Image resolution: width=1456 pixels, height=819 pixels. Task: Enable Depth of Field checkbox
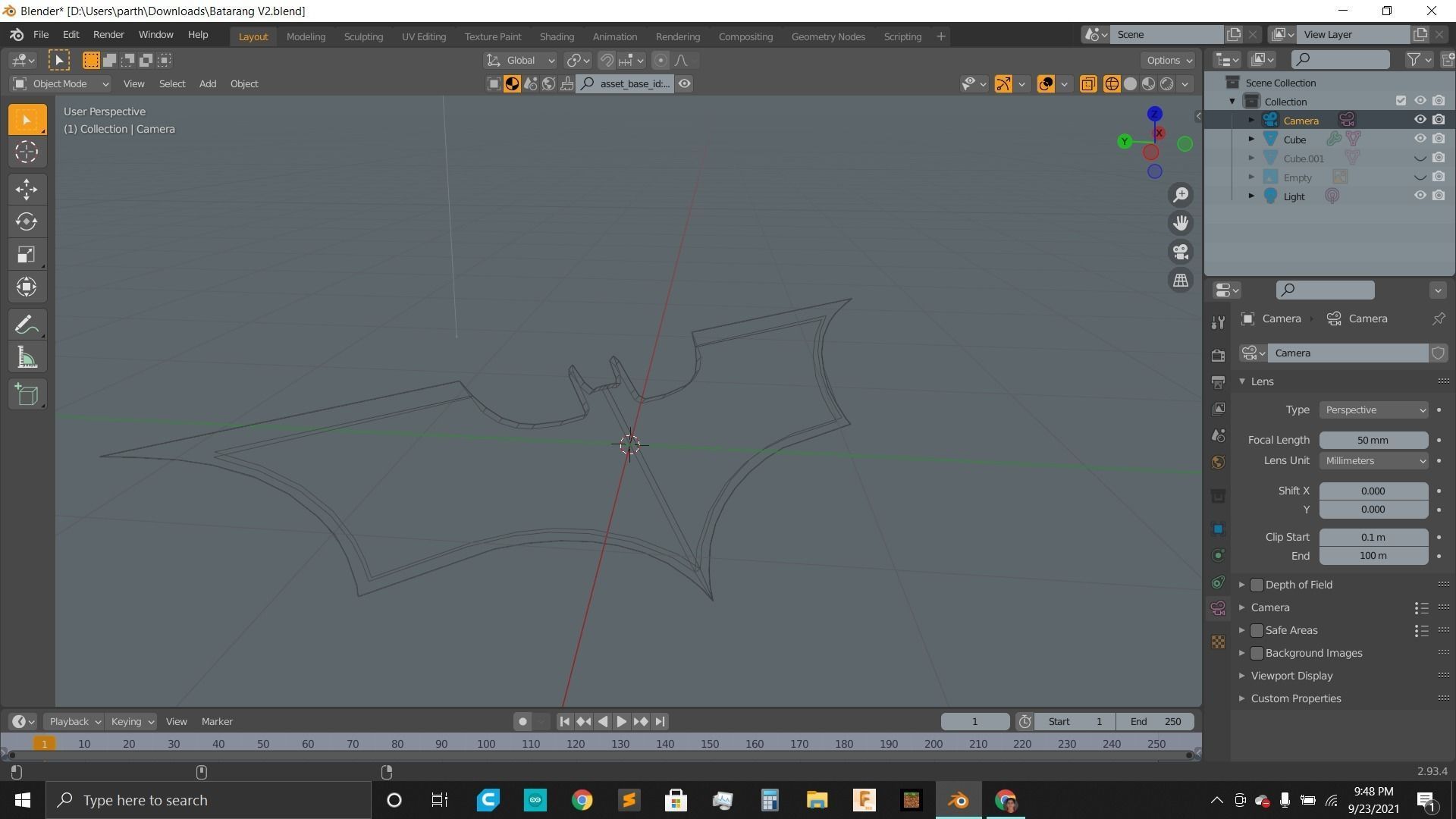(1257, 585)
